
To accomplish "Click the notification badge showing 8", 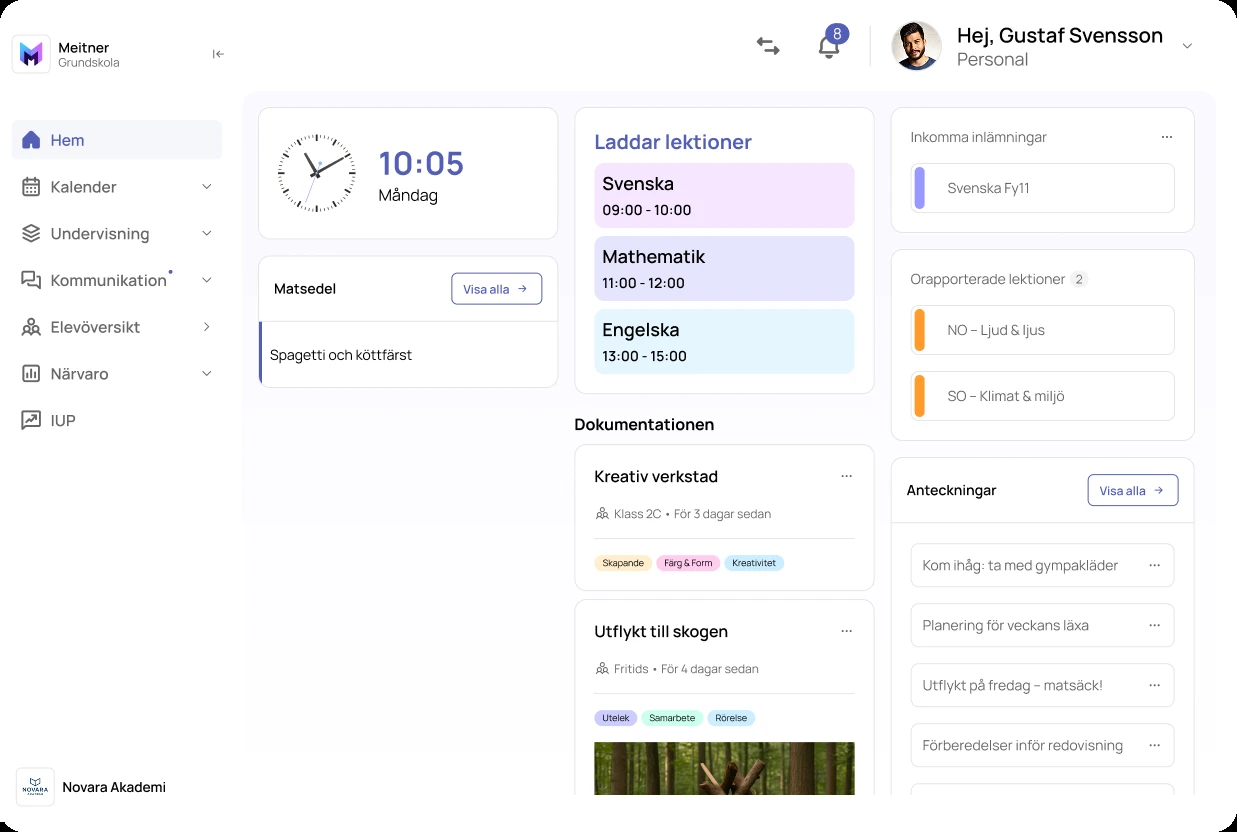I will pos(837,33).
